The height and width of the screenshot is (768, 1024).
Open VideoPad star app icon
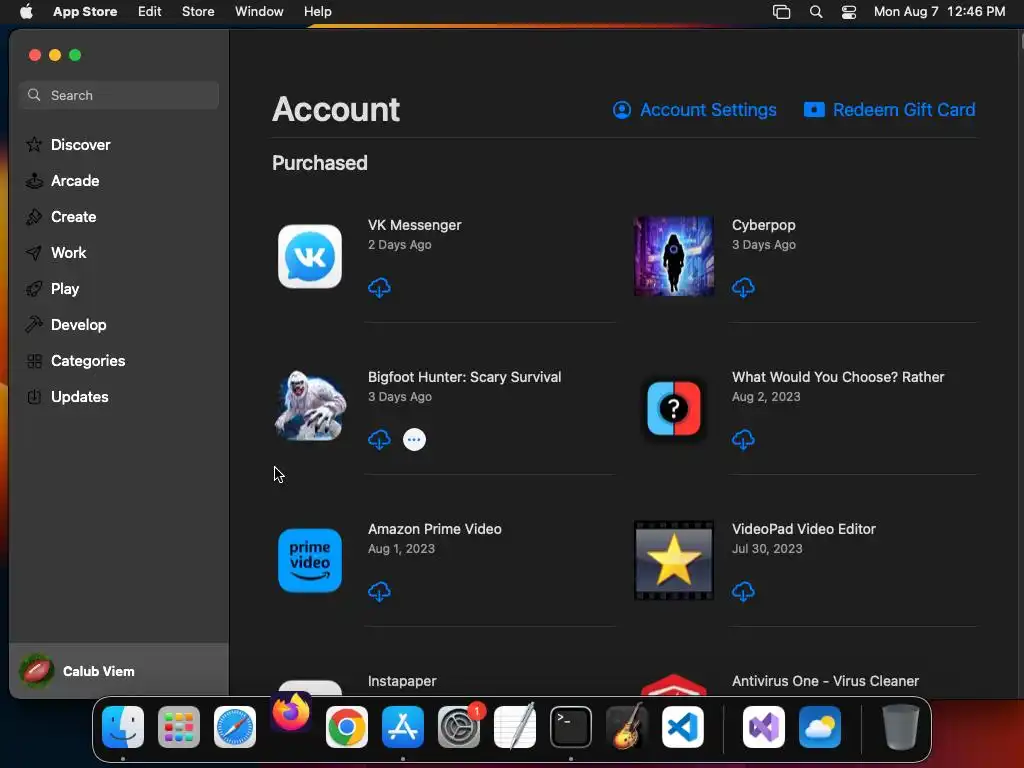click(673, 560)
